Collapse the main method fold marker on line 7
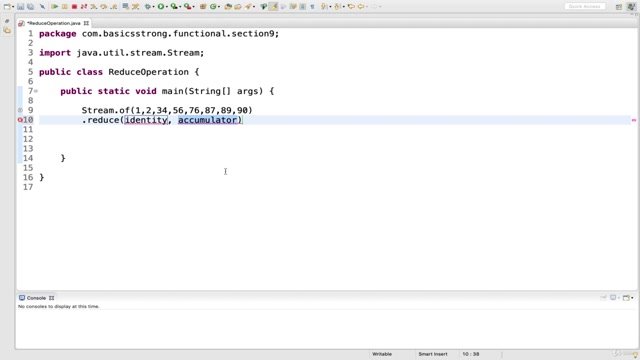This screenshot has height=360, width=640. [36, 91]
